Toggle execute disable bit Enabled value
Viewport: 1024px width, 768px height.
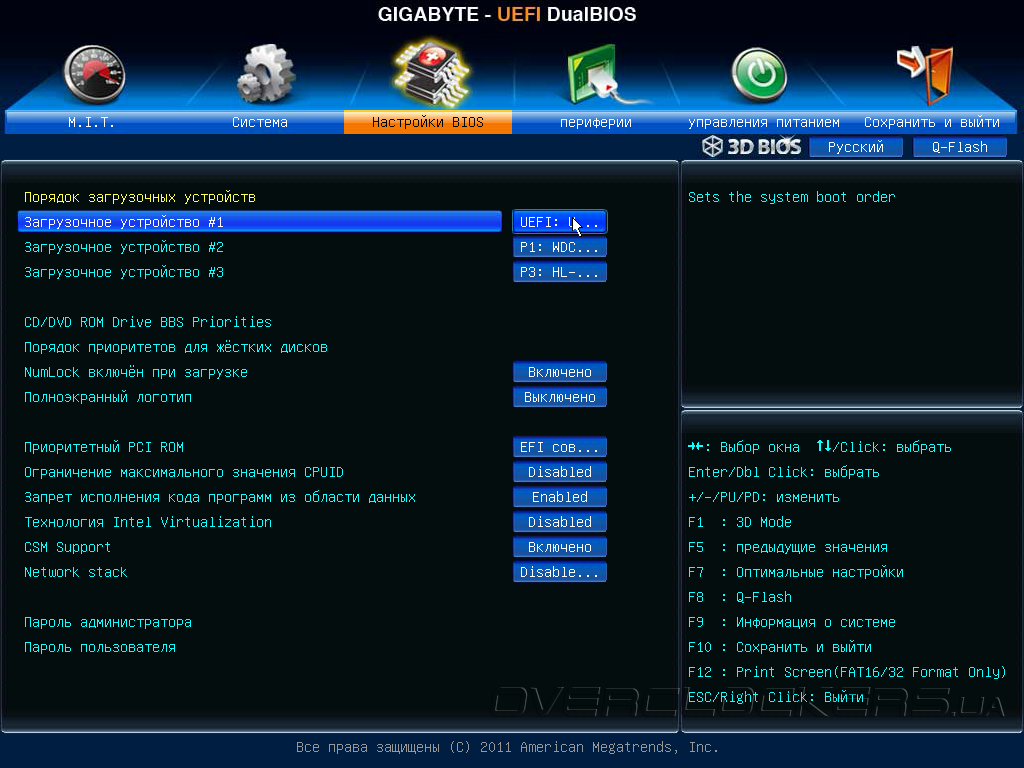[x=560, y=497]
